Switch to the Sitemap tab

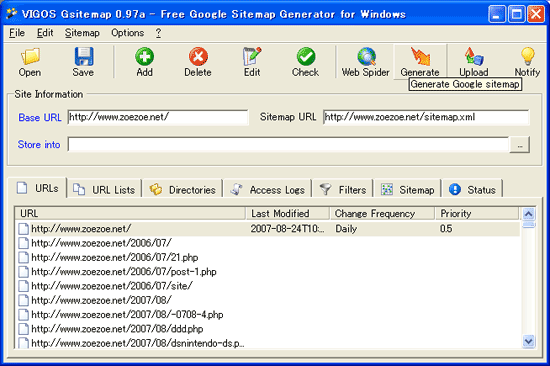click(408, 190)
